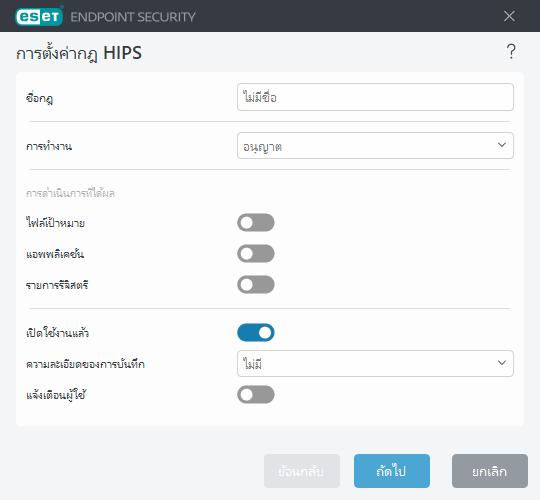Open the การทำงาน dropdown set to อนุญาต
Viewport: 540px width, 500px height.
pyautogui.click(x=375, y=146)
